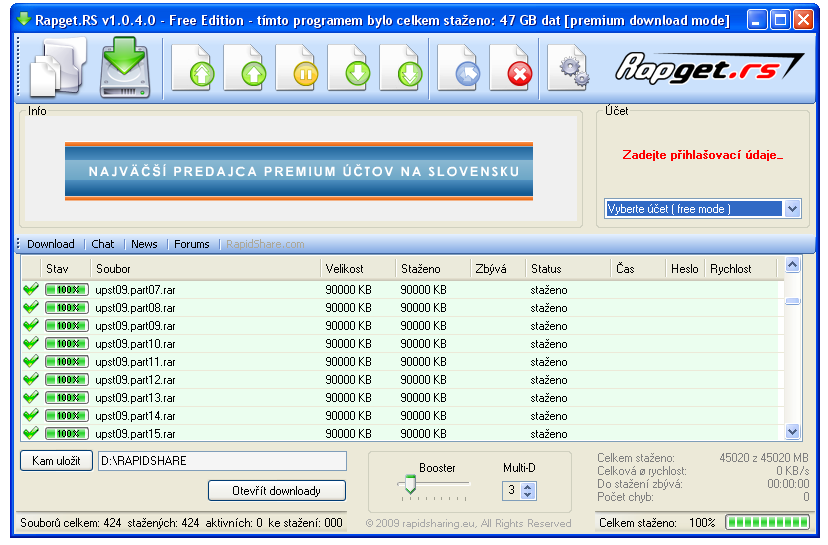Click green checkmark of upst09.part13.rar

(x=31, y=397)
